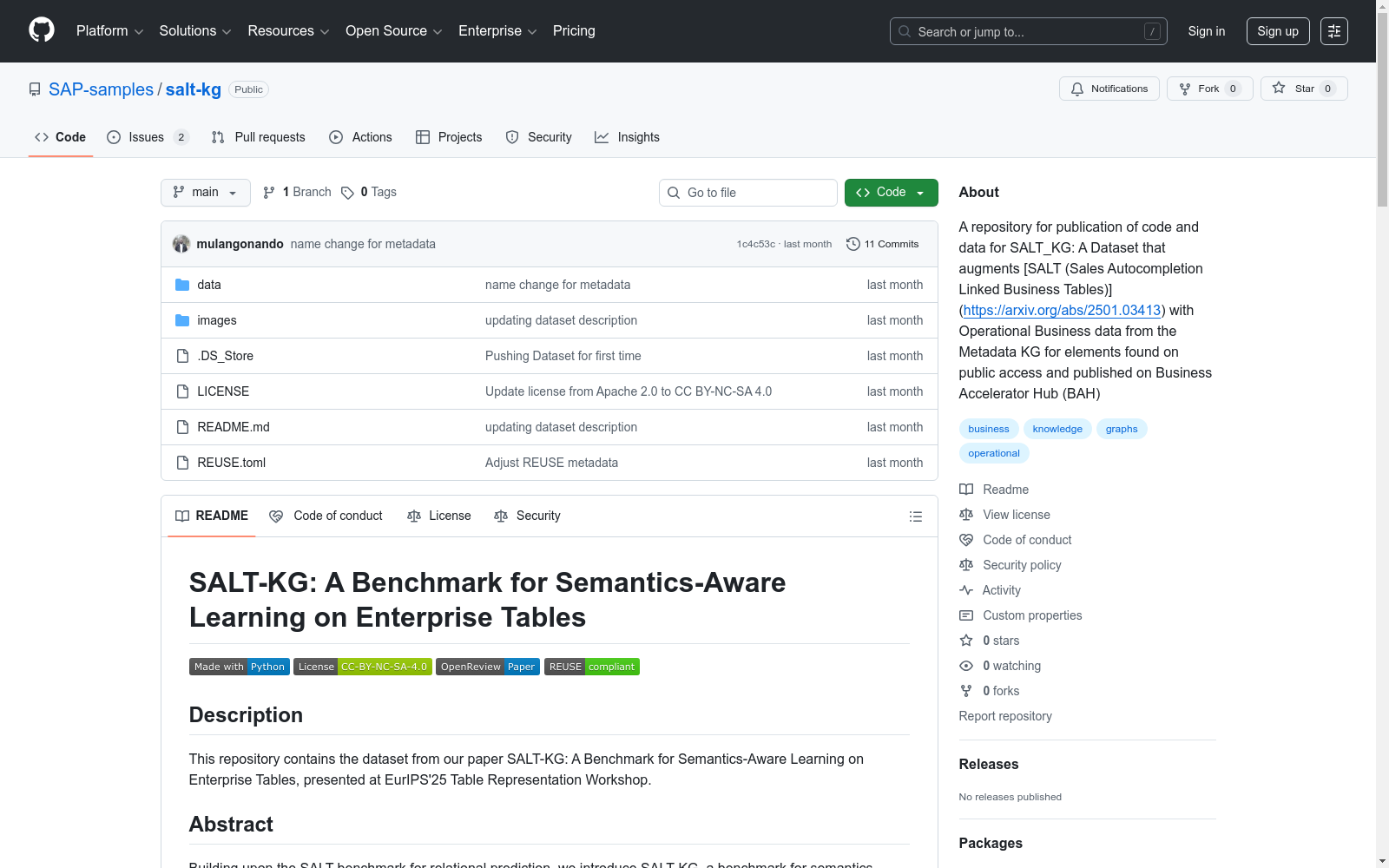Expand the Platform menu
Screen dimensions: 1389x868
point(109,31)
